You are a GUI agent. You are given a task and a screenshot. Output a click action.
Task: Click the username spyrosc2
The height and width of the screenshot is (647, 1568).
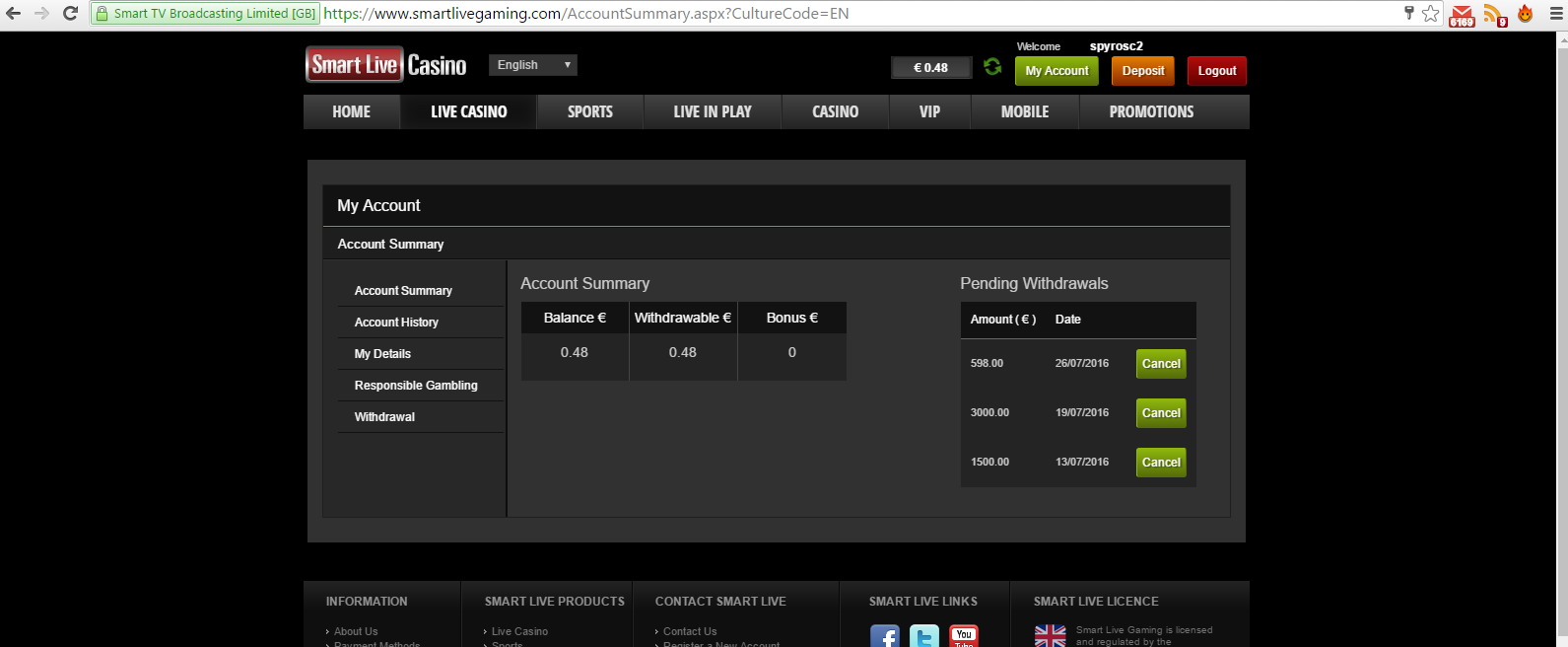point(1117,46)
